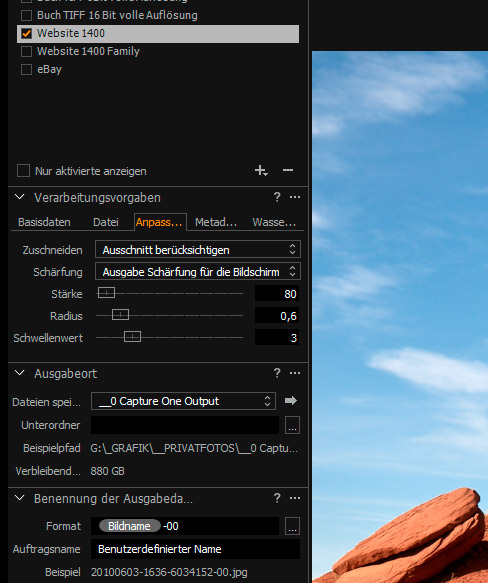Enable the Buch TIFF 16 Bit recipe
The width and height of the screenshot is (488, 583).
point(26,15)
